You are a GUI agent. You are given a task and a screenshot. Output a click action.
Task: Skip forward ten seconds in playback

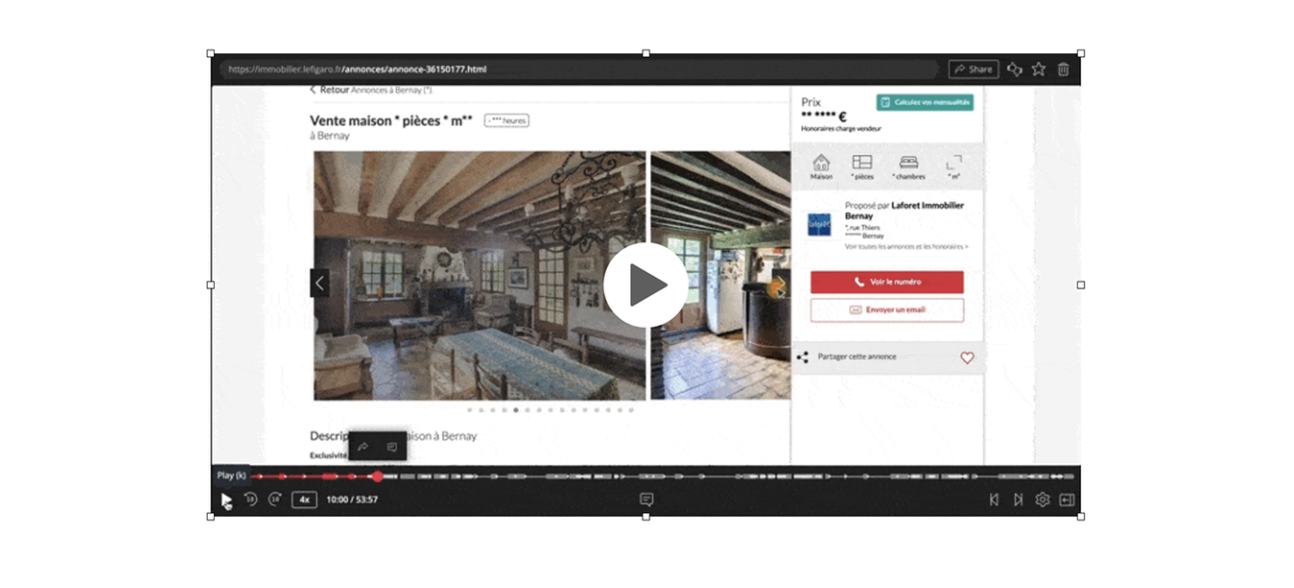pos(274,499)
